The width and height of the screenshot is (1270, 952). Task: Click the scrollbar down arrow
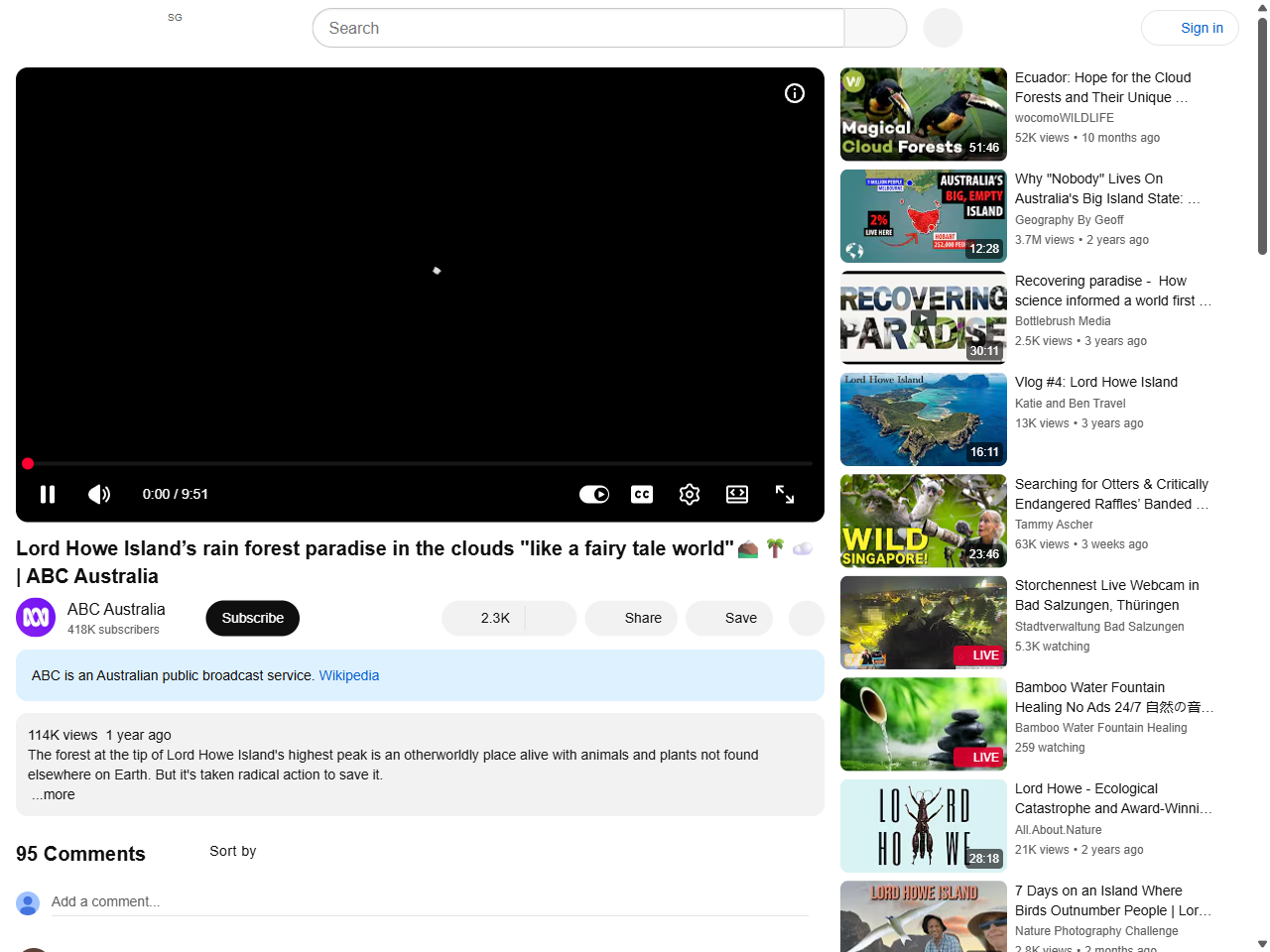[1262, 944]
